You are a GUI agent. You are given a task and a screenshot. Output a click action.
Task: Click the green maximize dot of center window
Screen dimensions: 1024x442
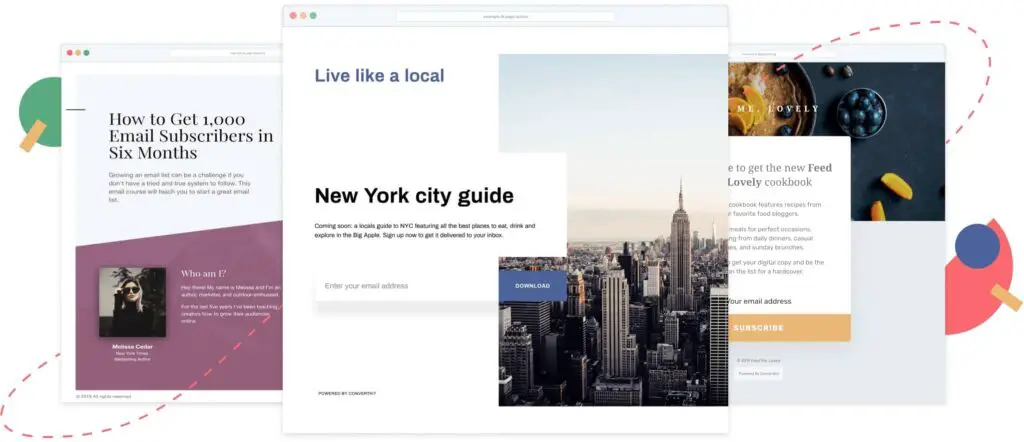coord(313,16)
